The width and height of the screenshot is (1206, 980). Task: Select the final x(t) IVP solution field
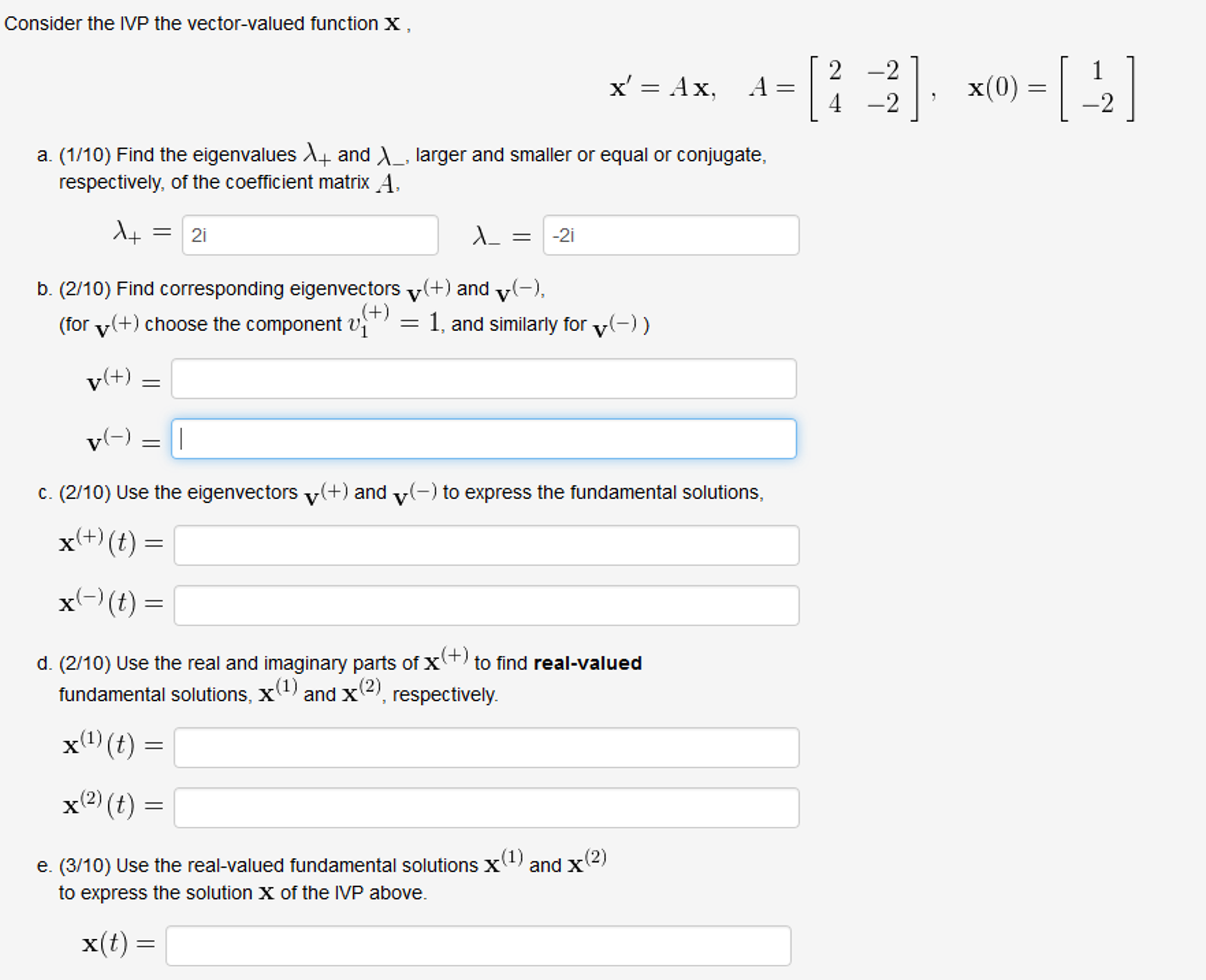click(477, 945)
